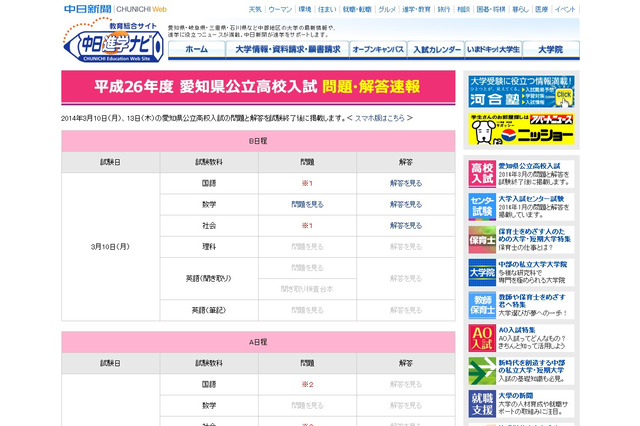Click the greyed 解答を見る for 英語(聞き取り)
640x426 pixels.
click(406, 279)
